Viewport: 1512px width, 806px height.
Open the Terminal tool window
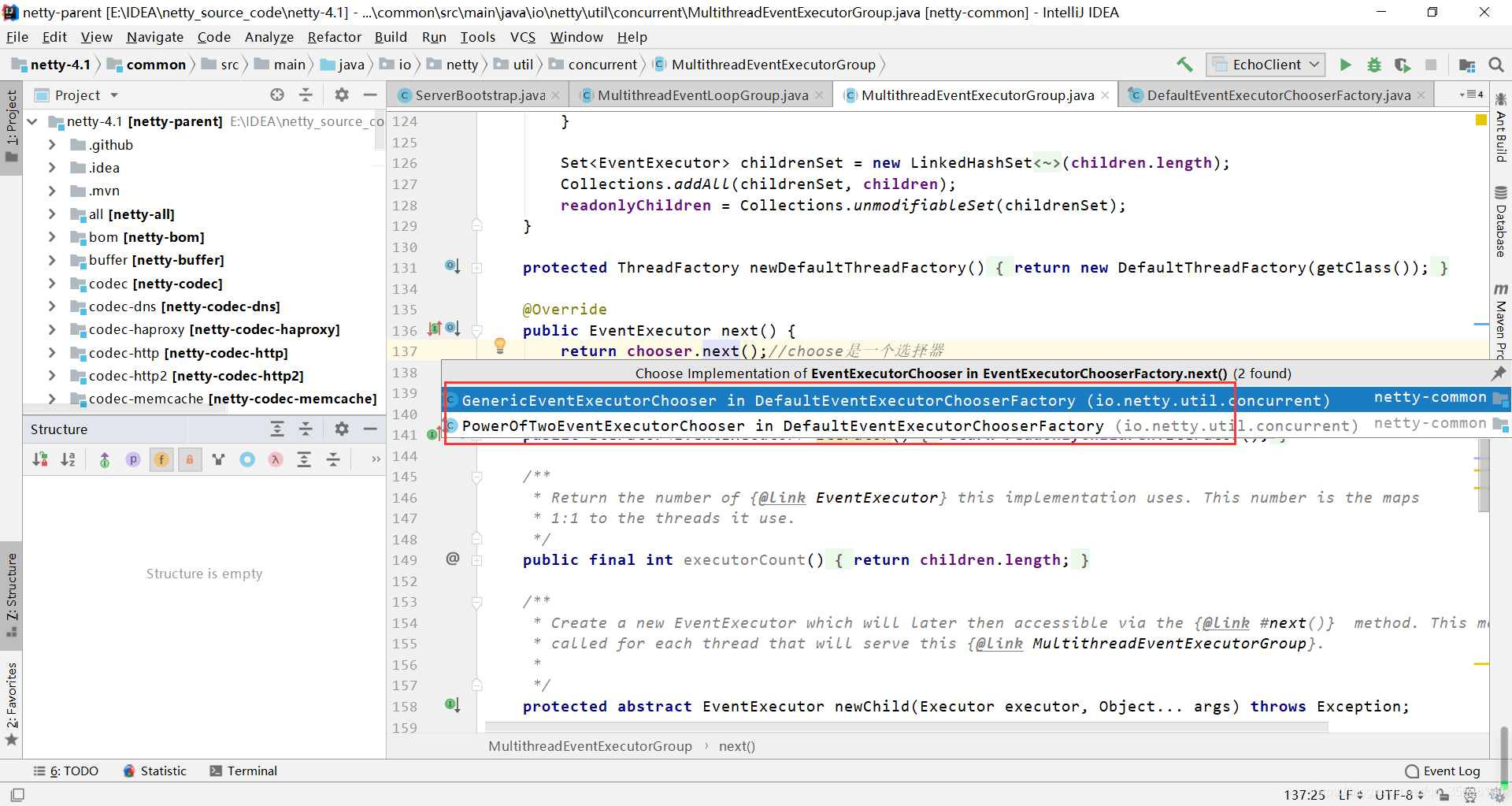[x=243, y=771]
